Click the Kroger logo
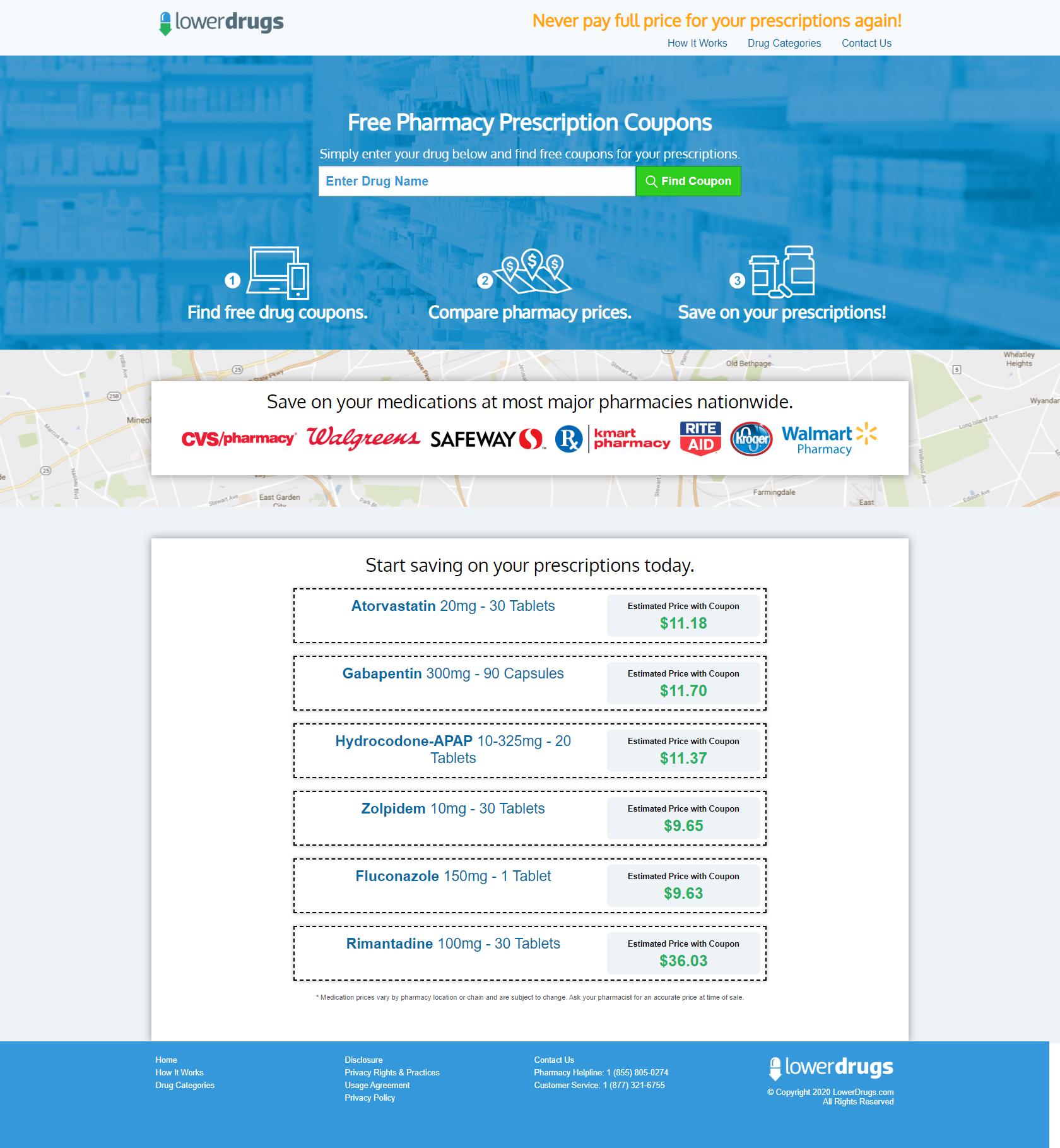The height and width of the screenshot is (1148, 1060). click(x=751, y=439)
